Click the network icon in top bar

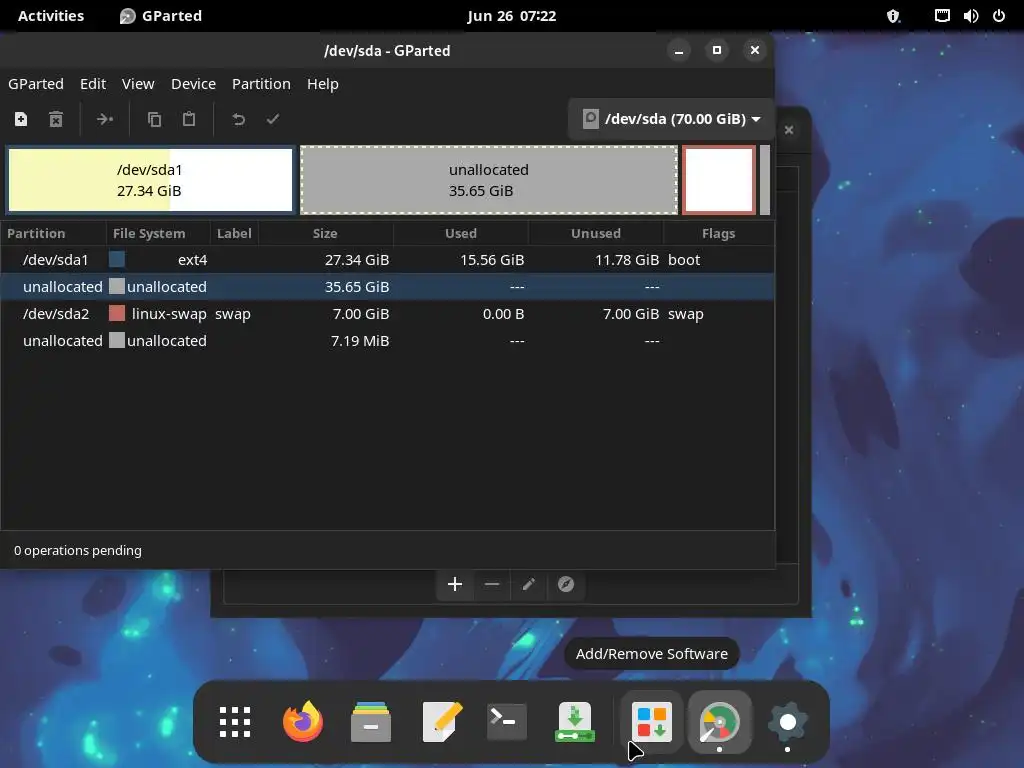pyautogui.click(x=942, y=16)
